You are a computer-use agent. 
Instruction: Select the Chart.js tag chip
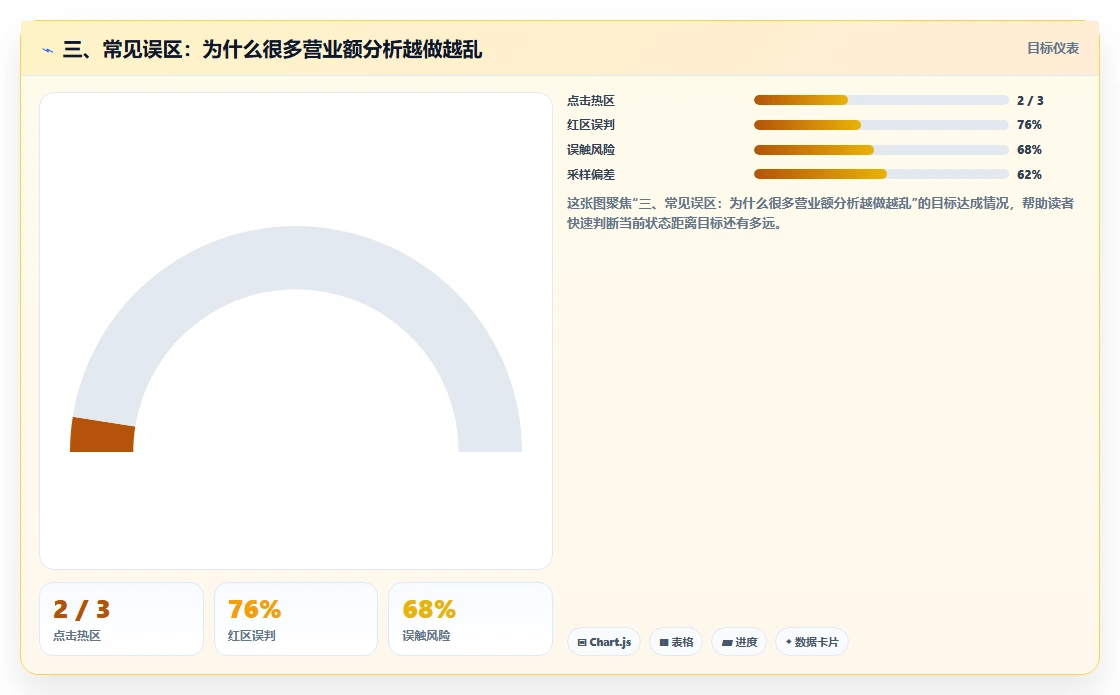click(604, 642)
